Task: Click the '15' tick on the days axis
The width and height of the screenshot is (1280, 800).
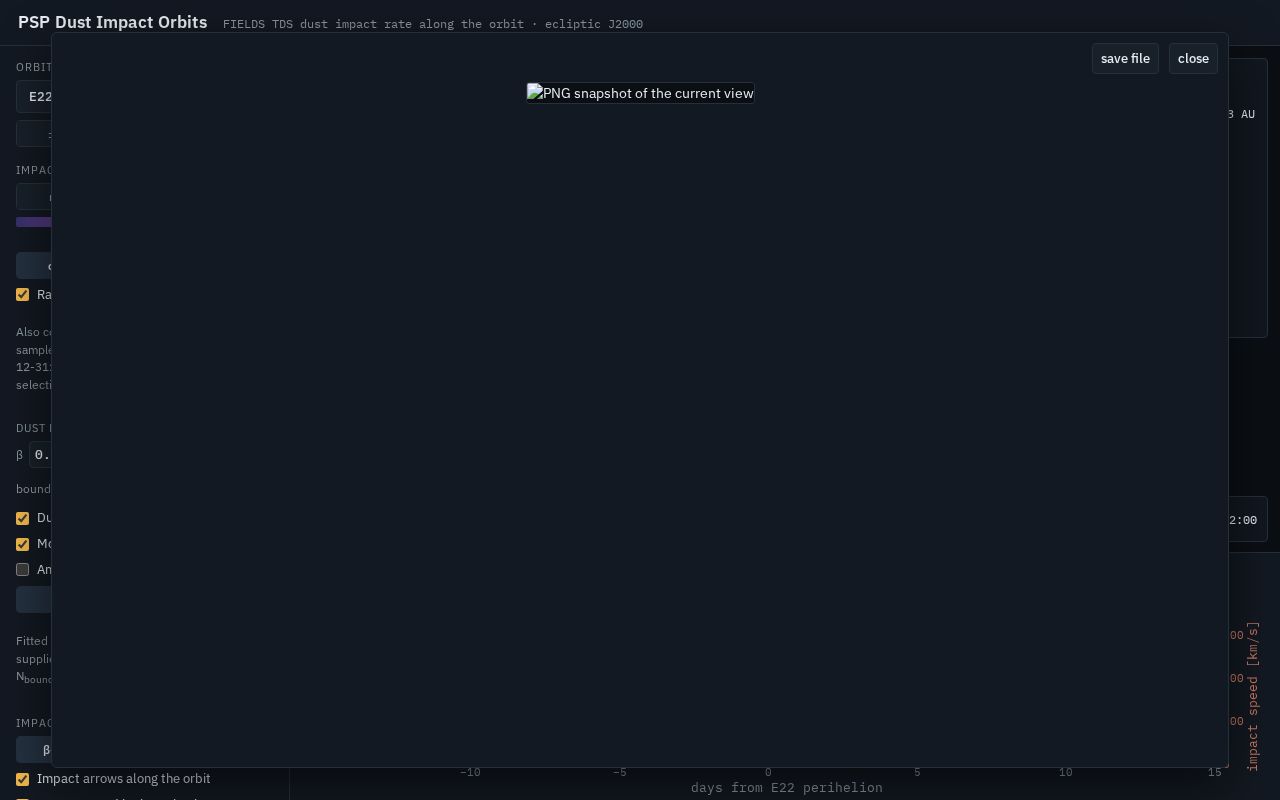Action: coord(1214,772)
